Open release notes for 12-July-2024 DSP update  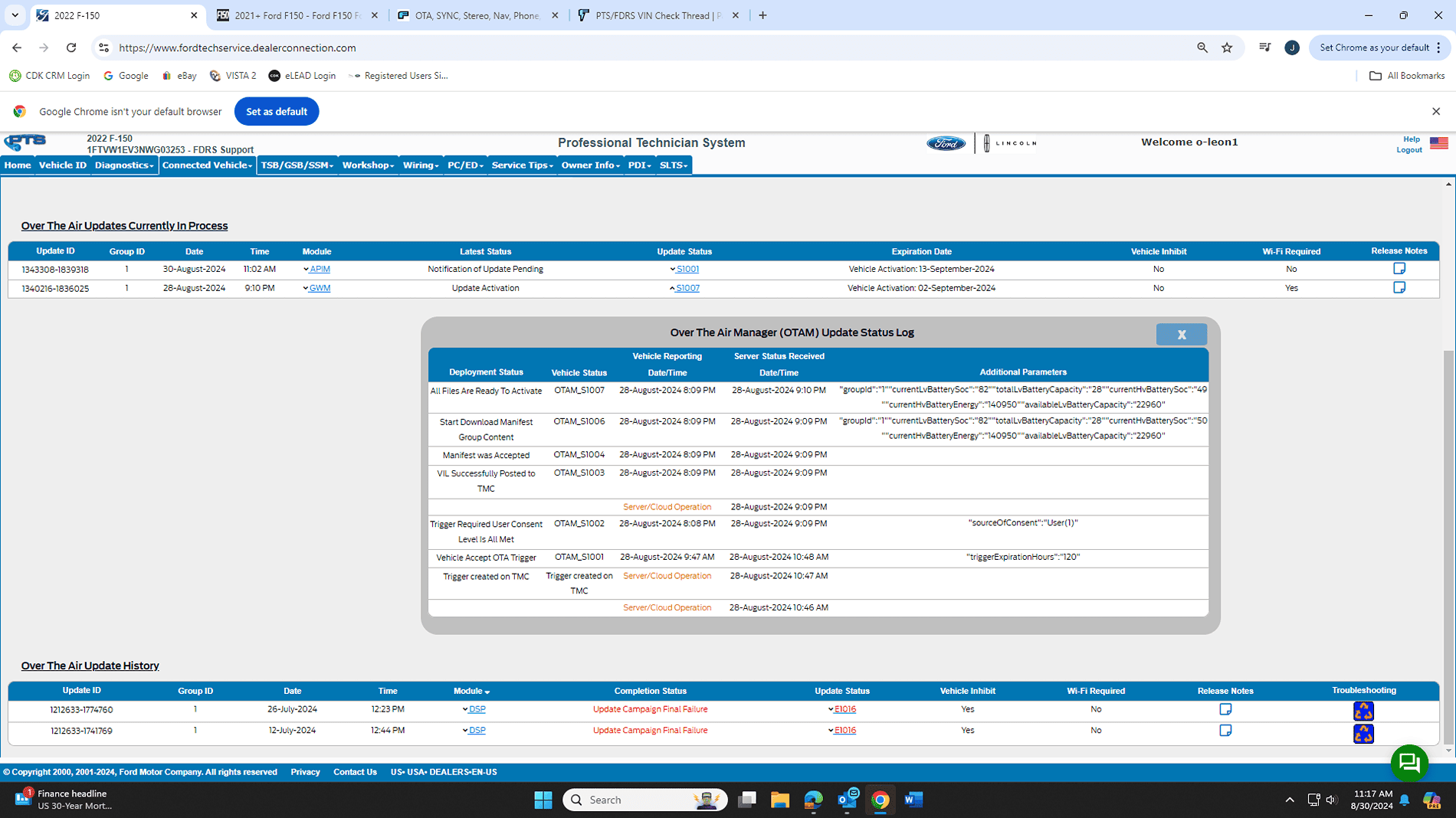pos(1225,731)
